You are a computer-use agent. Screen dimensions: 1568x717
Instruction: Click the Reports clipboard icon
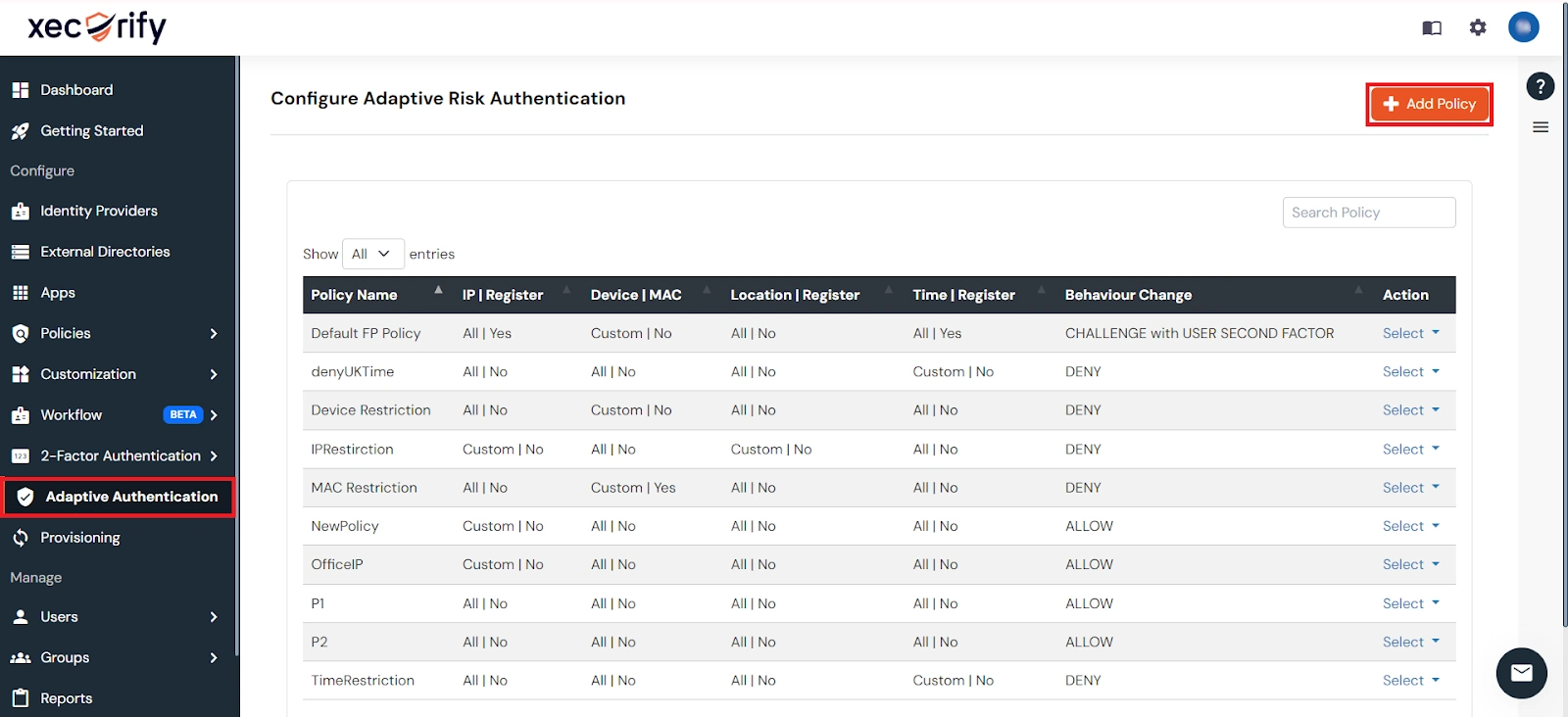pos(21,698)
